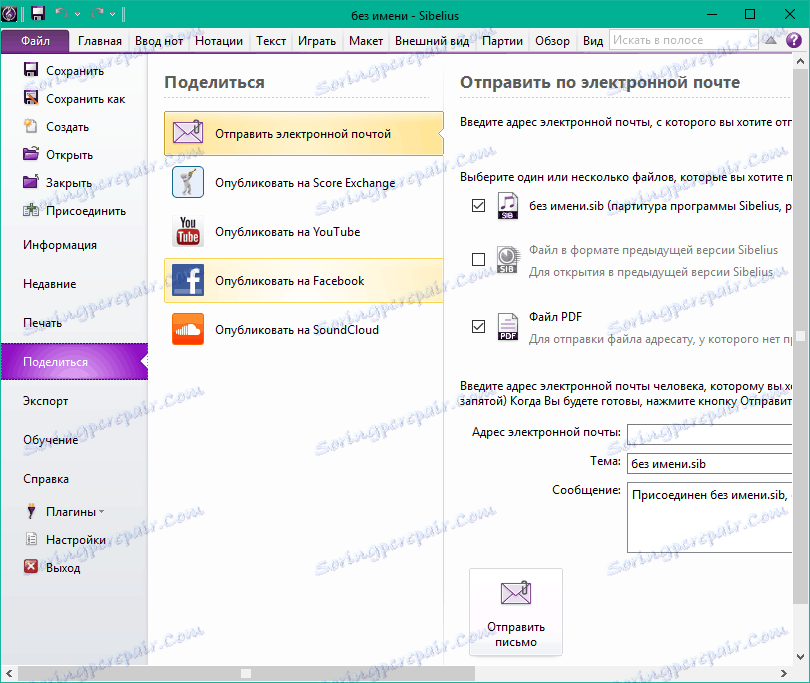Open the Внешний вид tab
This screenshot has height=683, width=810.
tap(432, 41)
